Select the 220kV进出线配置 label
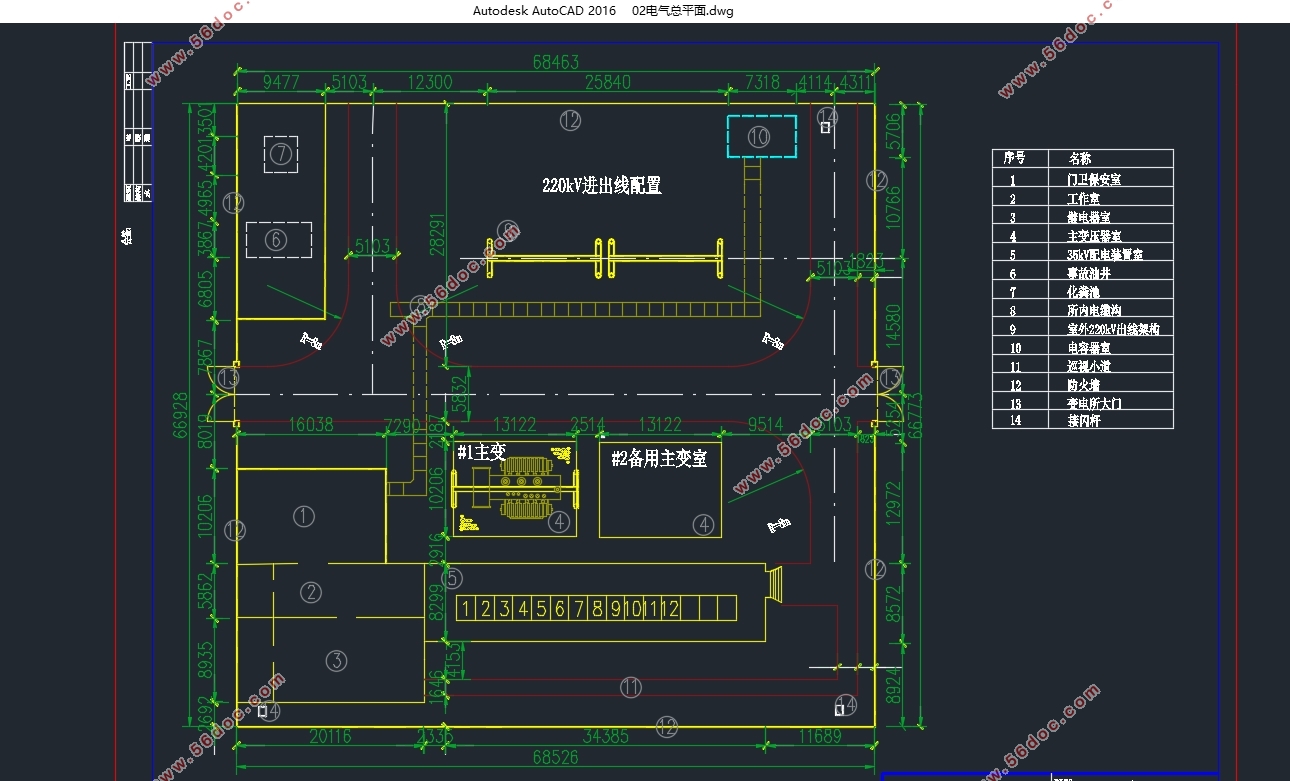The image size is (1290, 781). pos(602,185)
